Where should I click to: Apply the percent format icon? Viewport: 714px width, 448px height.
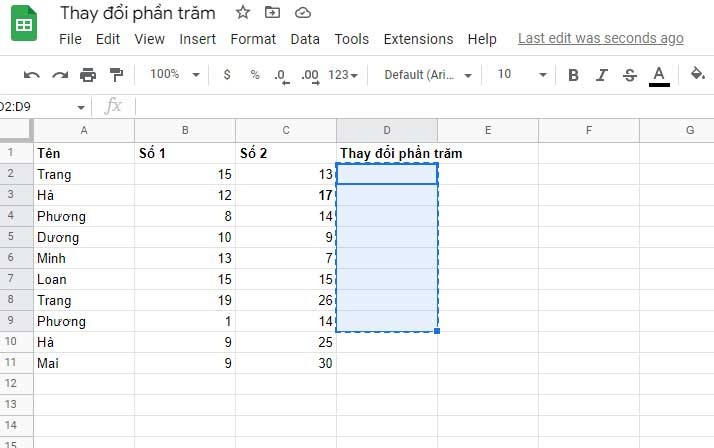(255, 74)
